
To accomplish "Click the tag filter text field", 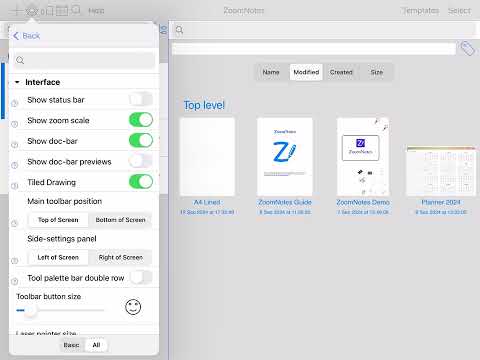I will [314, 49].
